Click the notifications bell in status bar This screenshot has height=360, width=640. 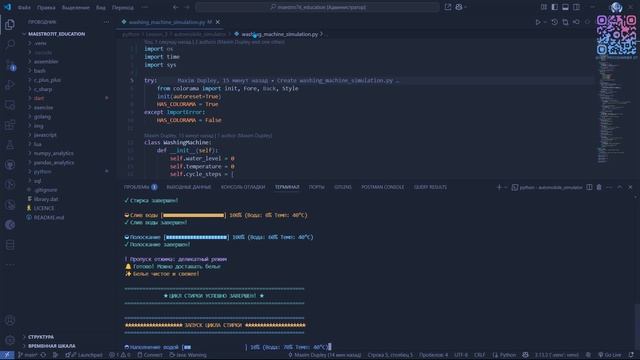click(x=631, y=355)
